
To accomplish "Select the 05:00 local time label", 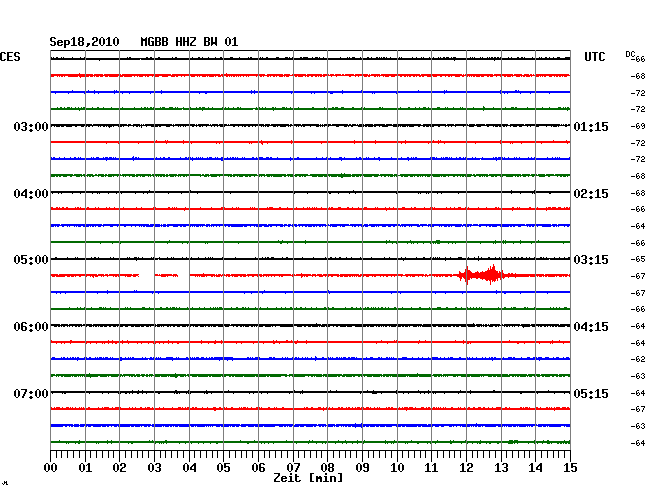I will point(31,260).
